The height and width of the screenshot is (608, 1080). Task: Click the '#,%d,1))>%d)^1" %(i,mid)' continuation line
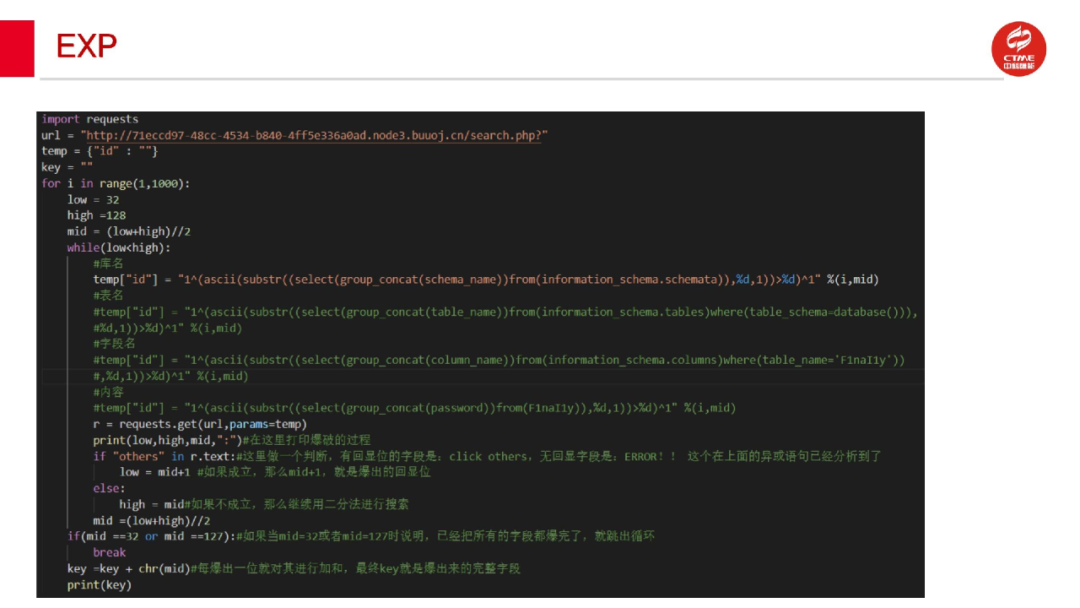(171, 376)
